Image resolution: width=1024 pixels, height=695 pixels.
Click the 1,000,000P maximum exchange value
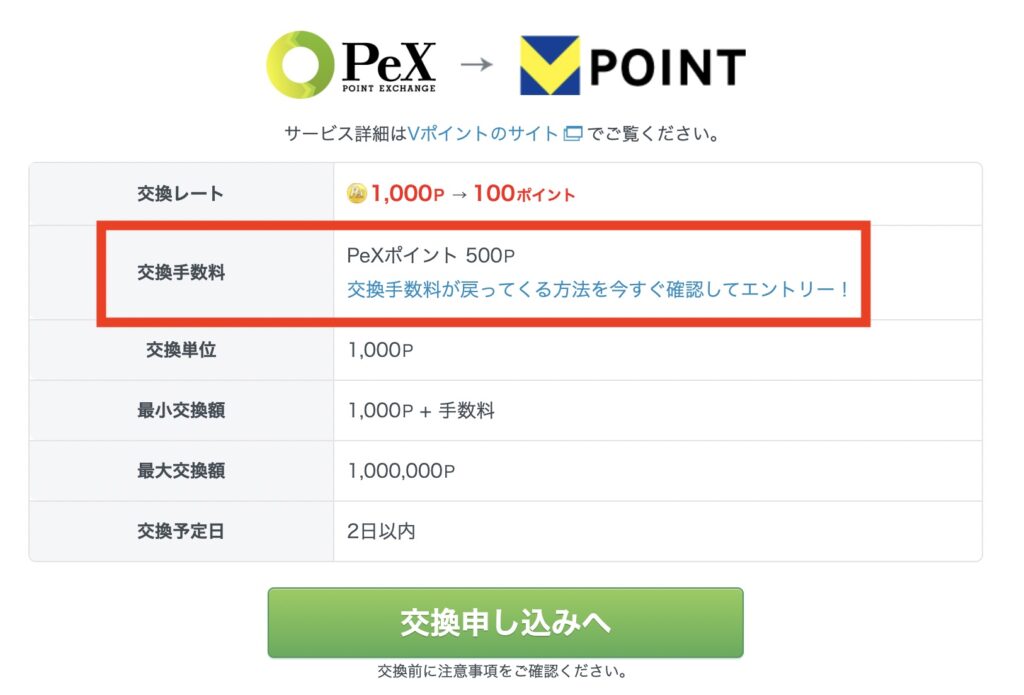(x=402, y=471)
